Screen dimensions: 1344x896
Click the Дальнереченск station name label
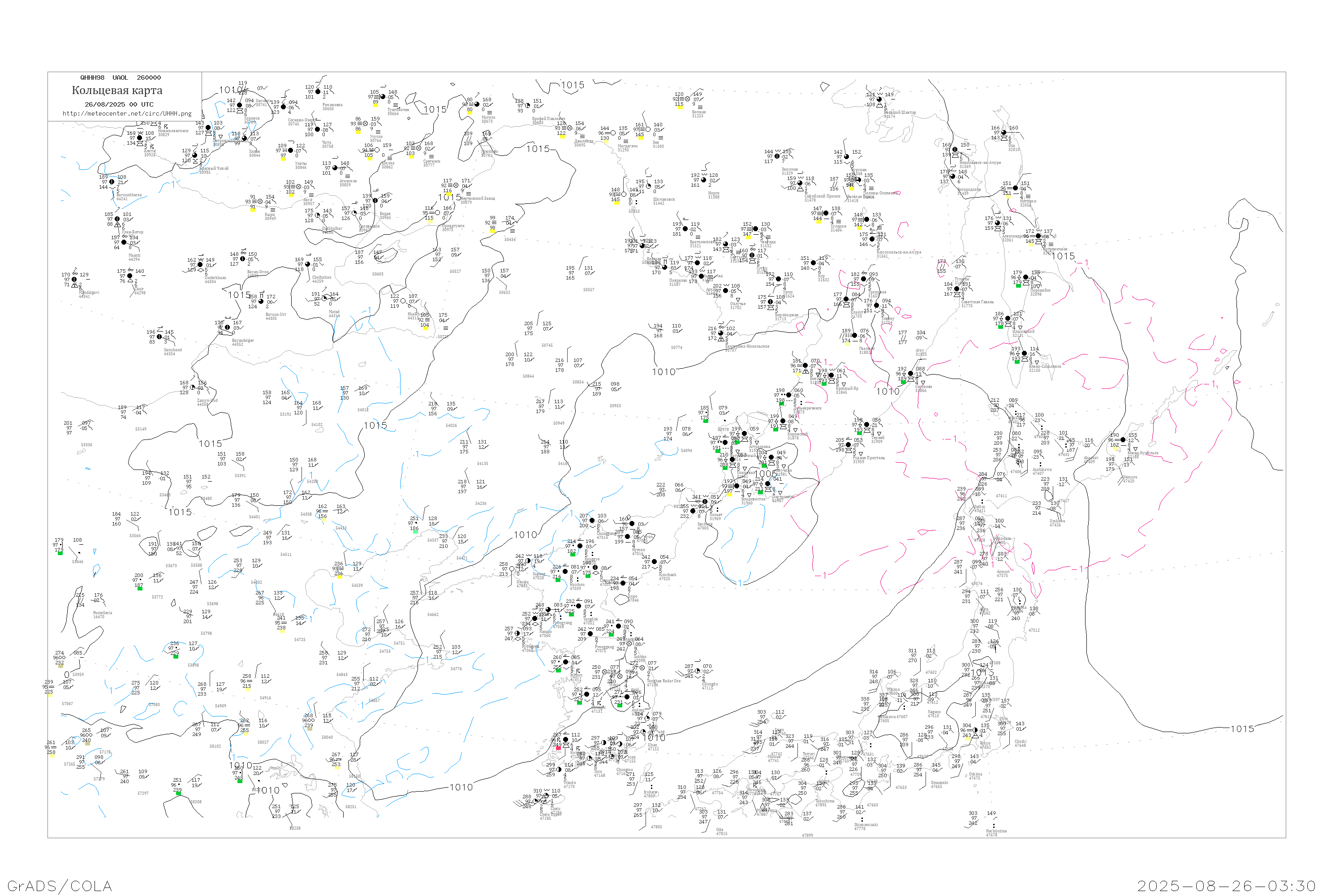(807, 409)
